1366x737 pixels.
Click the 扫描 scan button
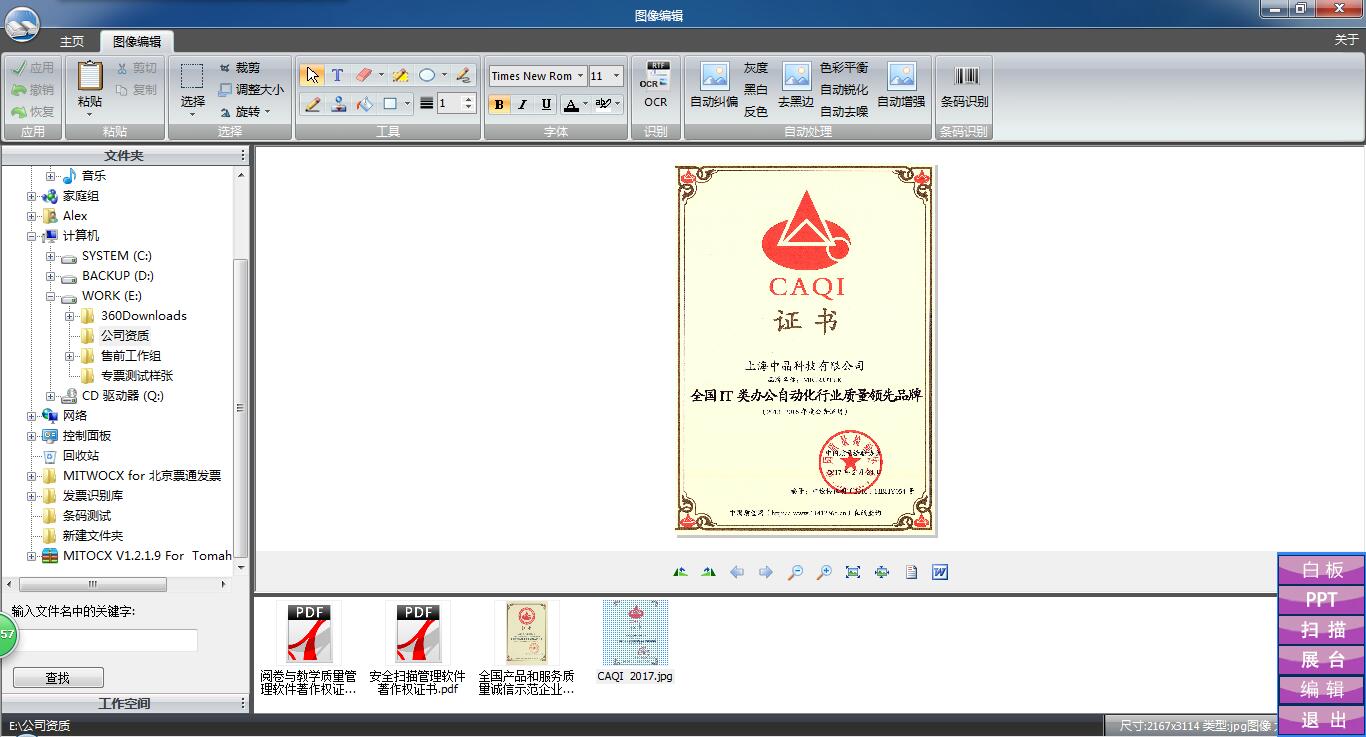[1322, 630]
